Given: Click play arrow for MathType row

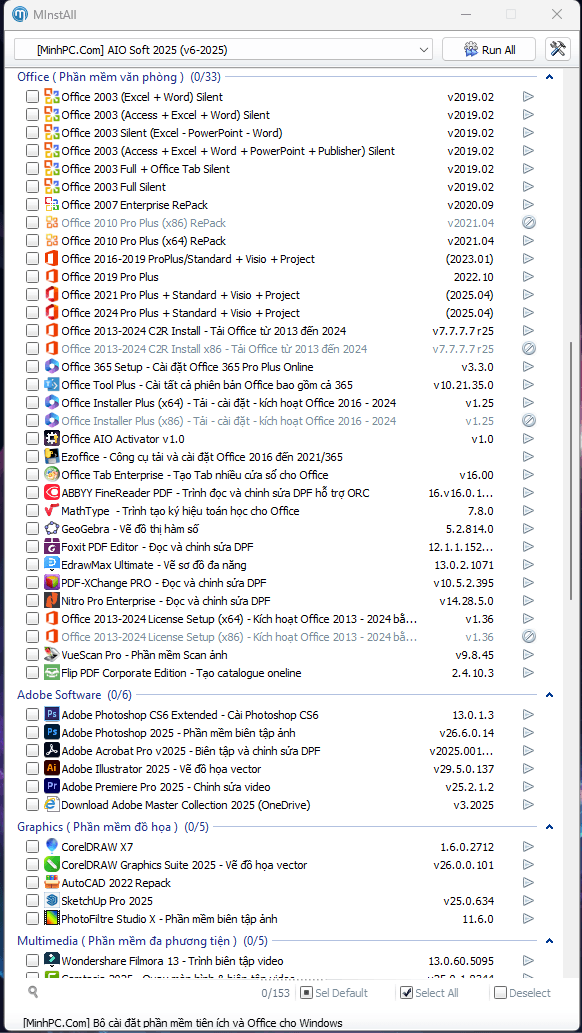Looking at the screenshot, I should (528, 511).
